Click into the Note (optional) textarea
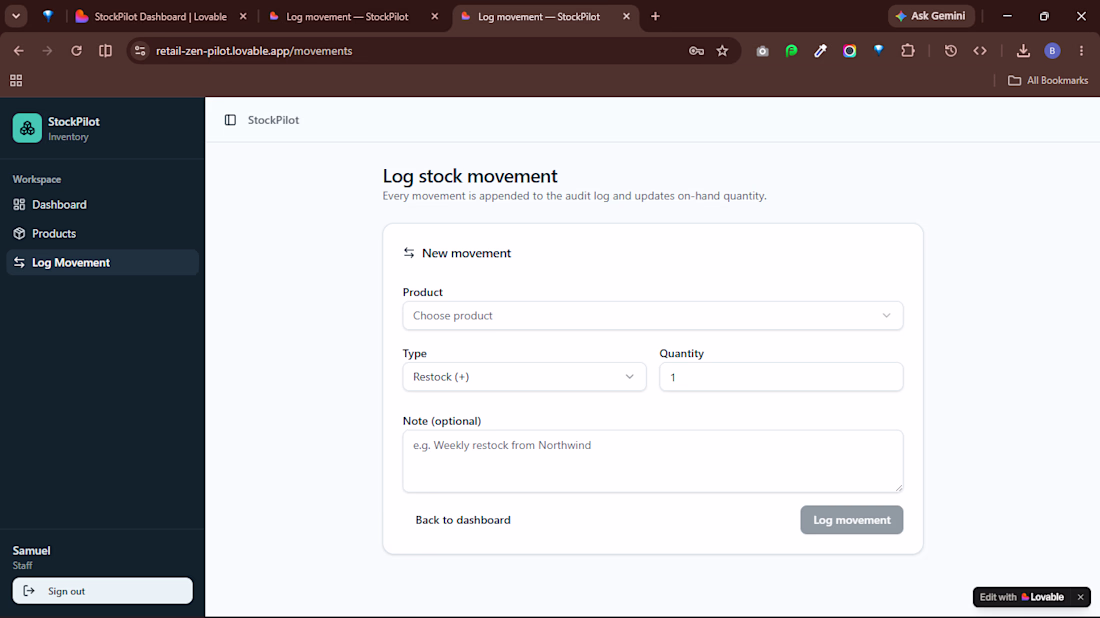The height and width of the screenshot is (618, 1100). [652, 461]
